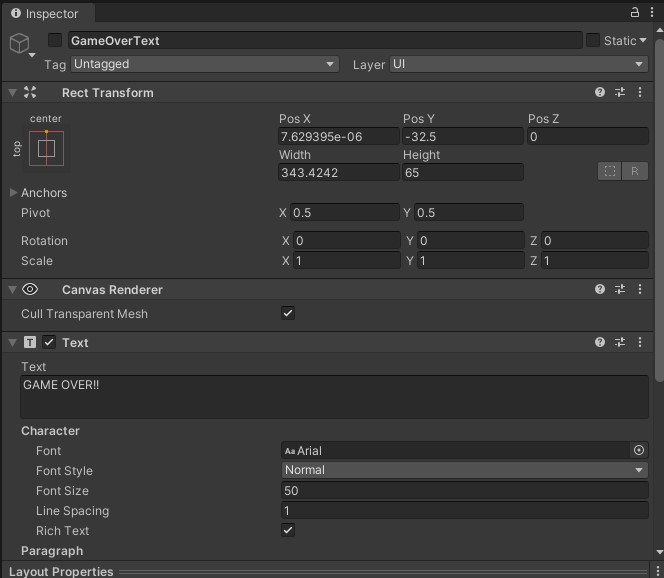Click the Pivot X field

[345, 212]
